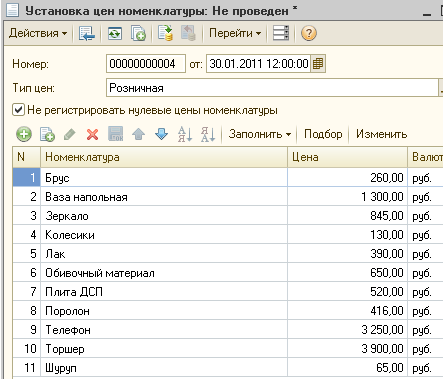Open the Заполнить dropdown
The height and width of the screenshot is (379, 443).
click(x=260, y=134)
